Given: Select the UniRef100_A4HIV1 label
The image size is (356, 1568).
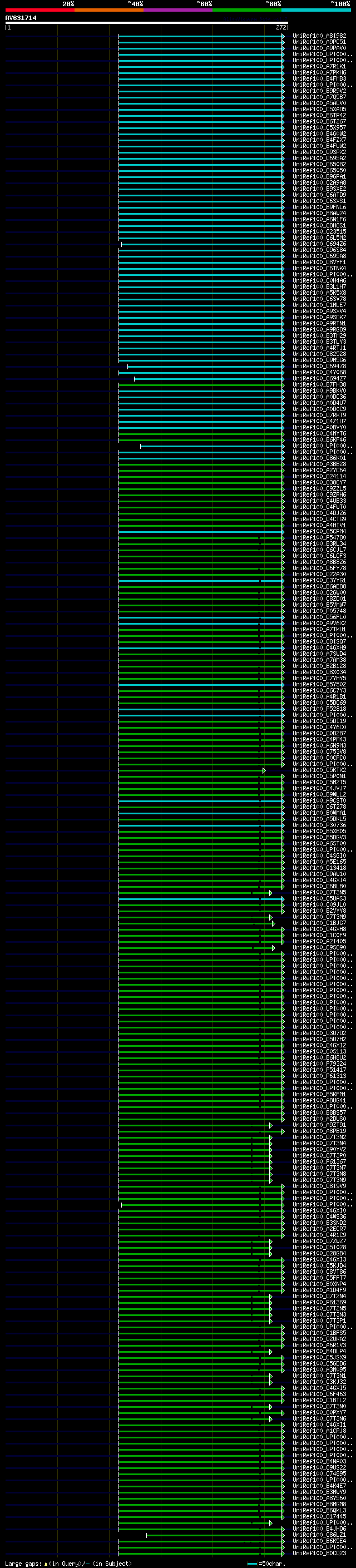Looking at the screenshot, I should coord(319,525).
